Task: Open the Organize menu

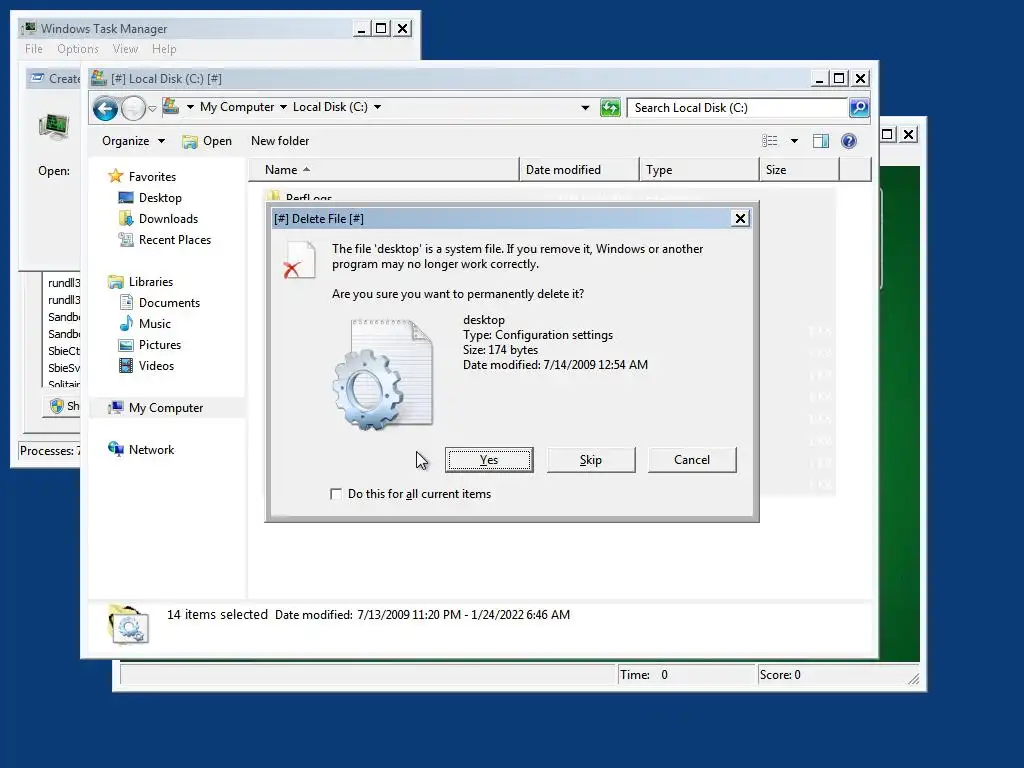Action: click(133, 141)
